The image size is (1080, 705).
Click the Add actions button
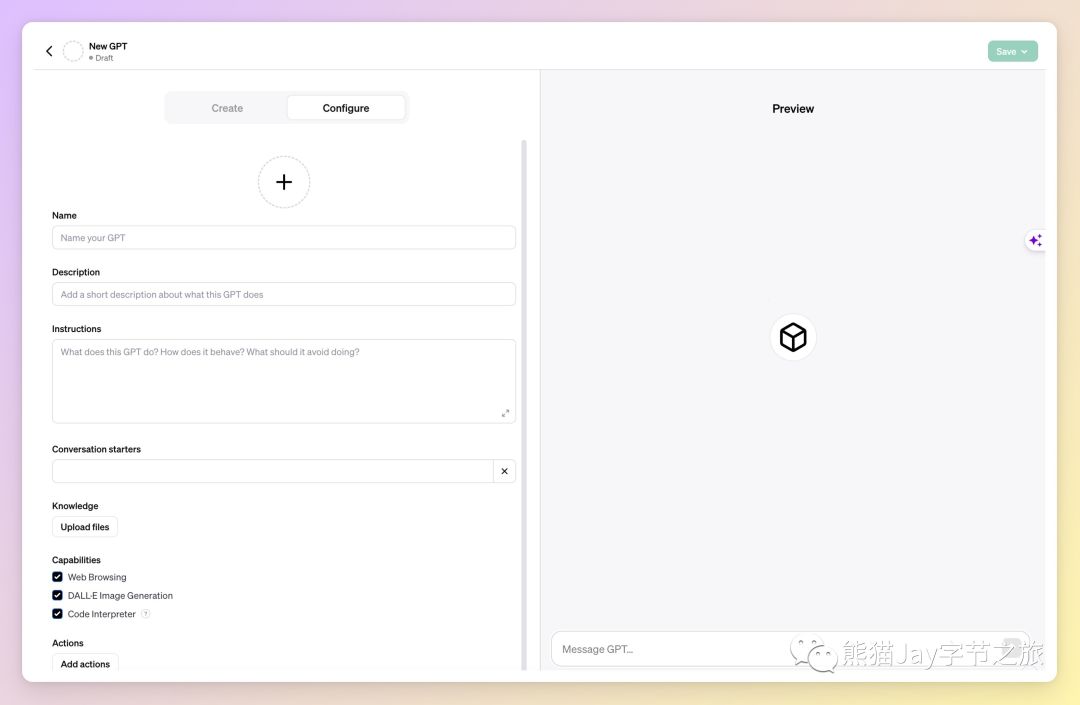point(85,663)
